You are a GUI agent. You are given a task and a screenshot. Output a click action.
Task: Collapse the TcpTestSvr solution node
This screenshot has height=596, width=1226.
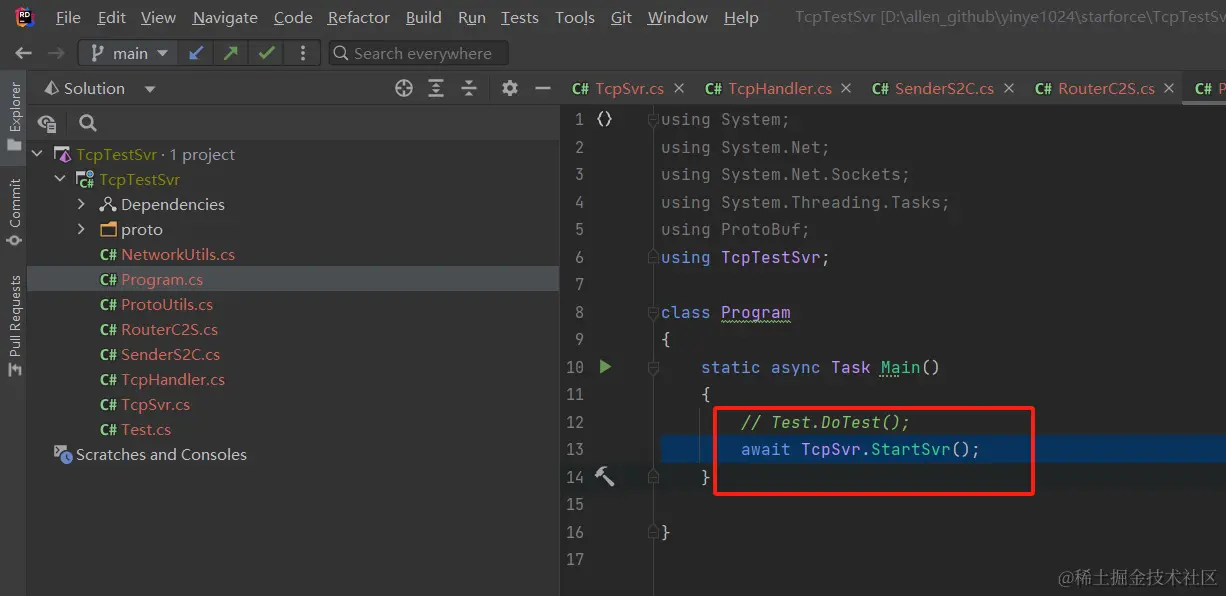point(38,154)
